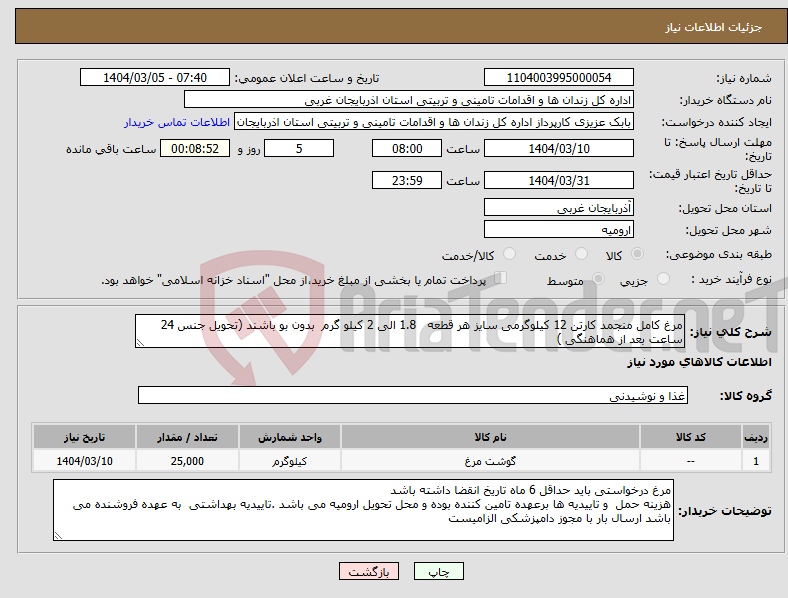Select the کالا/خدمت radio button
The height and width of the screenshot is (598, 788).
click(x=510, y=254)
